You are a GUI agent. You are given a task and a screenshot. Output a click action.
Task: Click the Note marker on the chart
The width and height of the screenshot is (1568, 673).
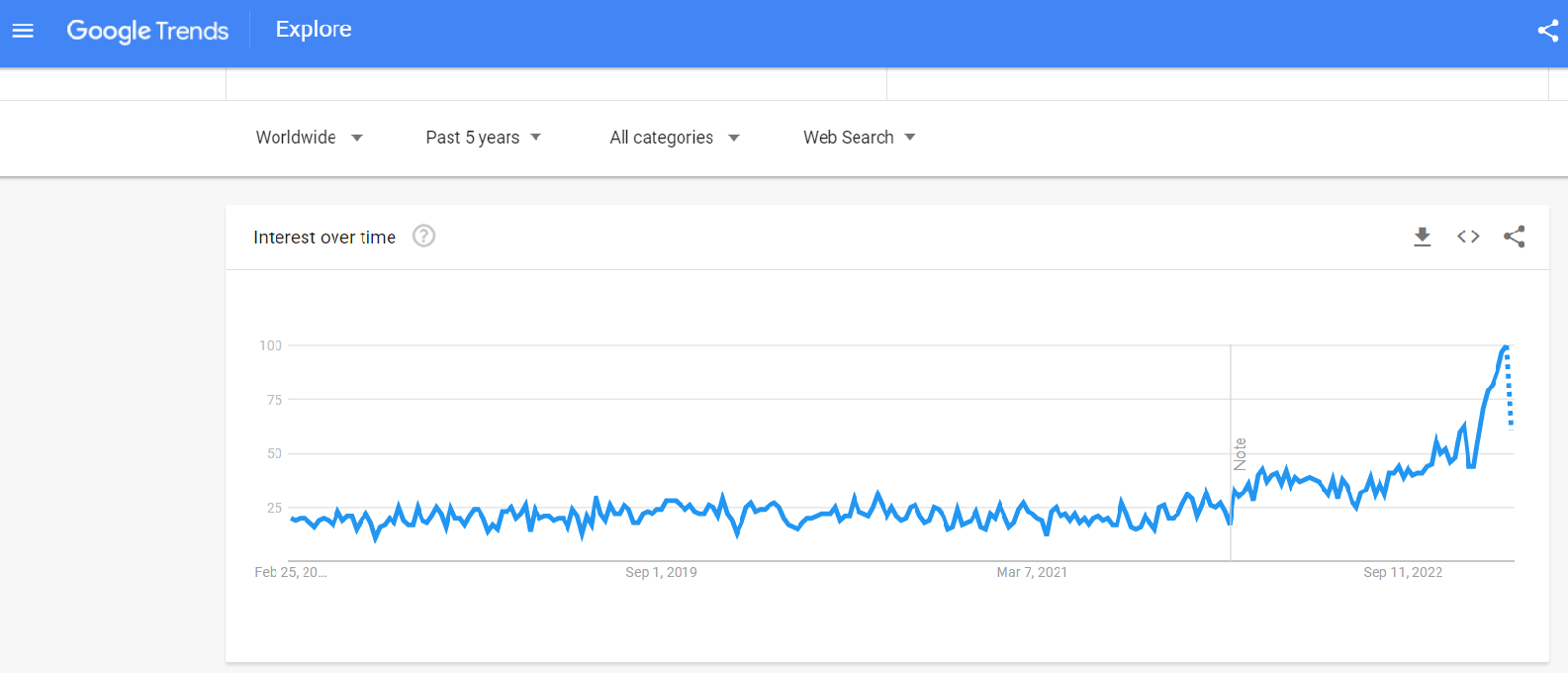click(1240, 454)
